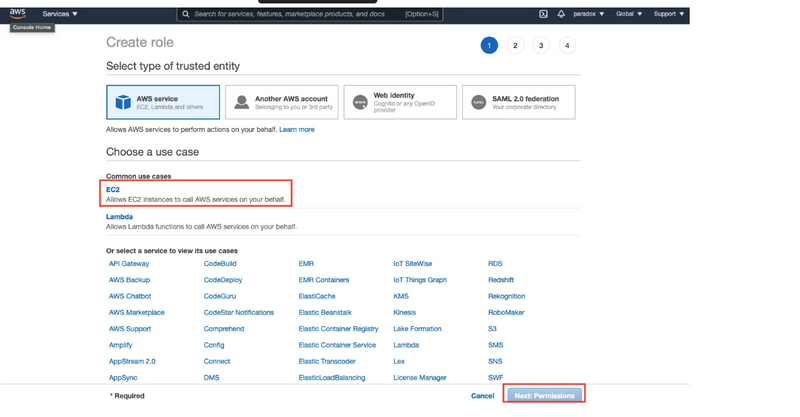Click Next: Permissions button

tap(544, 396)
